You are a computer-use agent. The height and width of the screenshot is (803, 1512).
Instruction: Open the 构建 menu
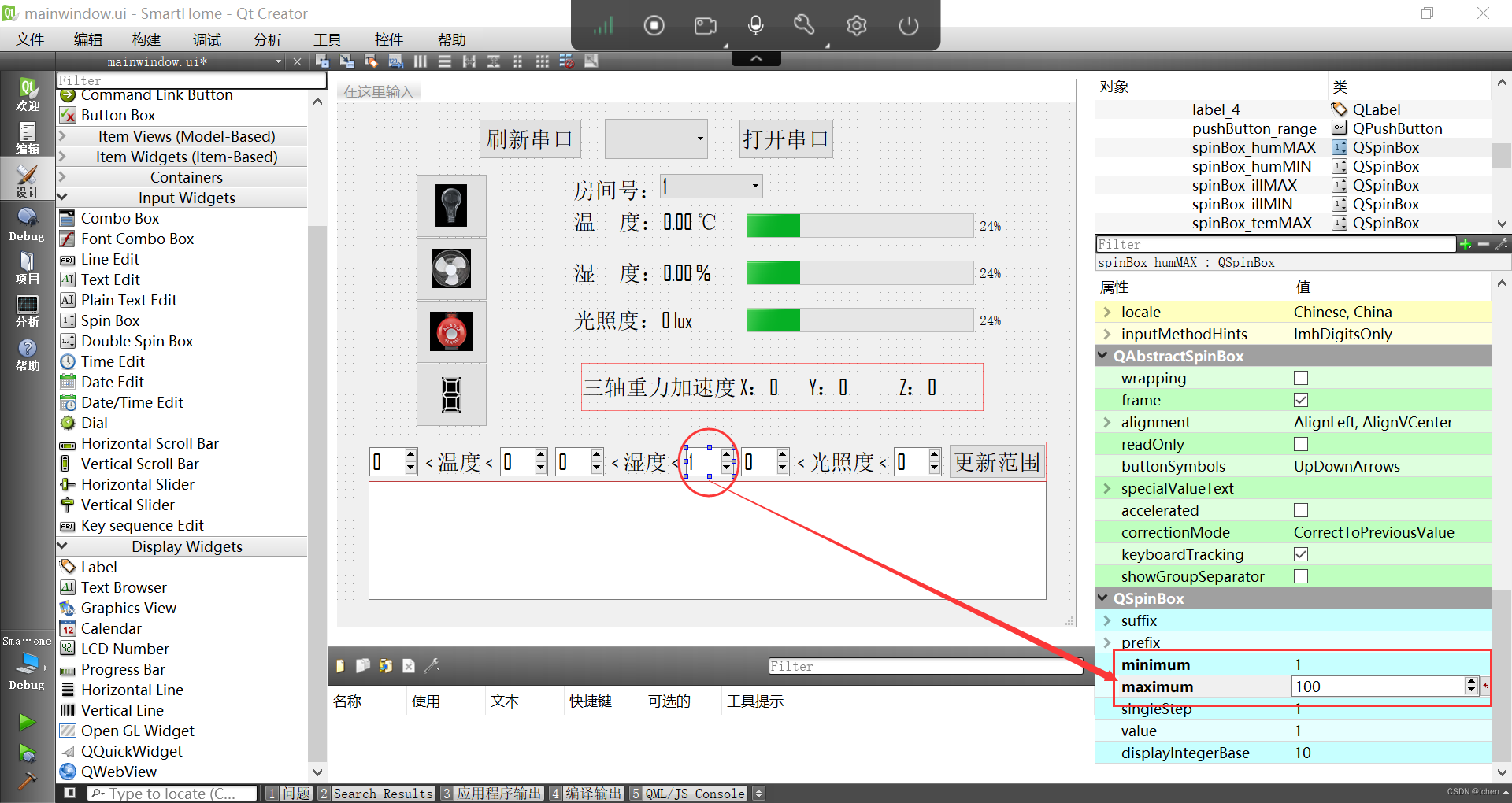coord(146,39)
